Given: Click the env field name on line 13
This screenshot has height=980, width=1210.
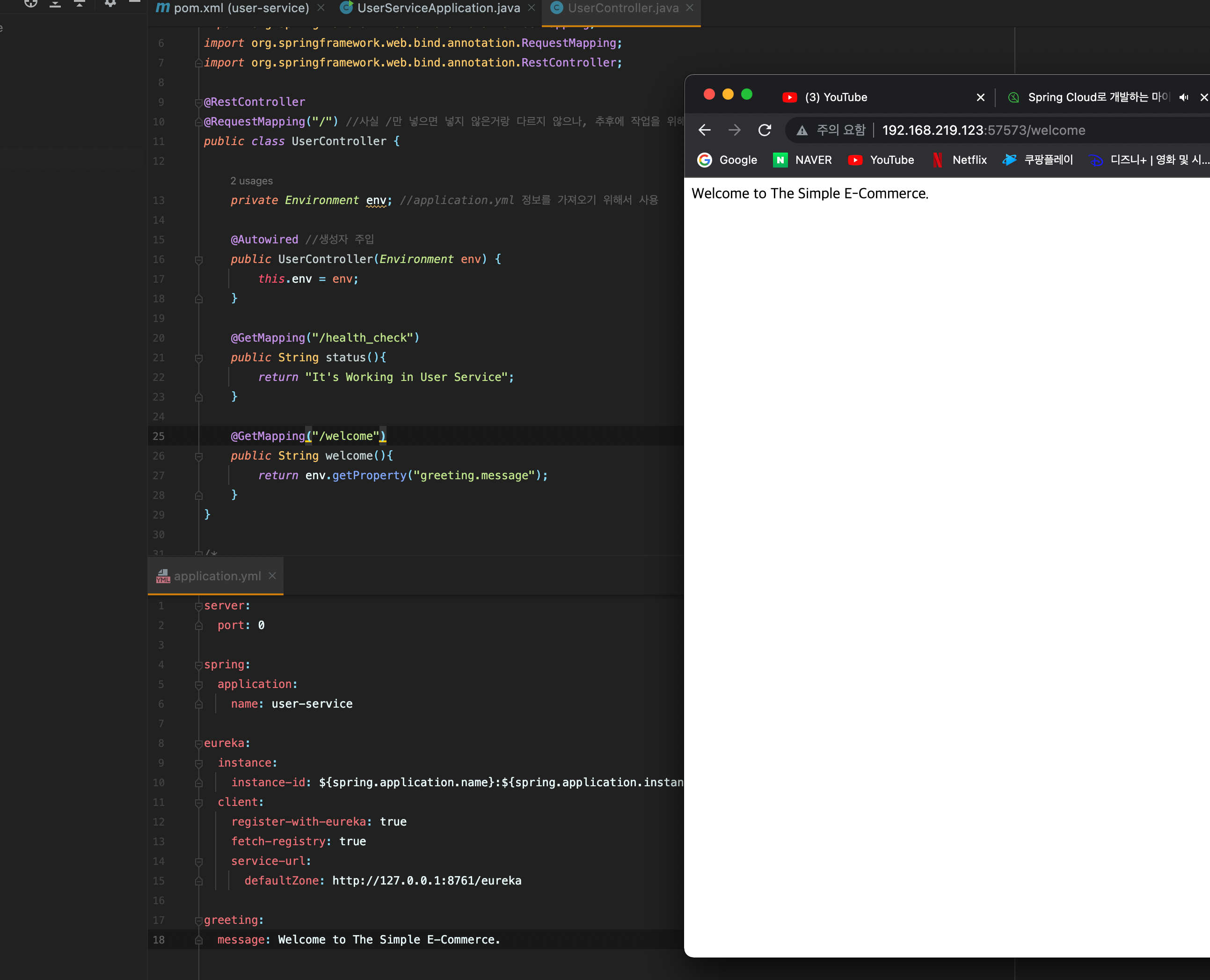Looking at the screenshot, I should [376, 200].
